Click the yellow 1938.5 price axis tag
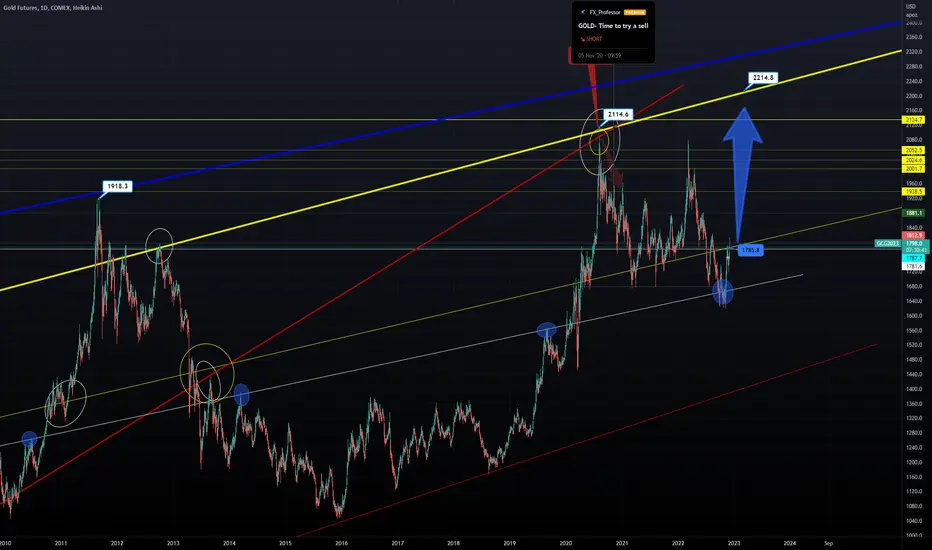 [x=914, y=191]
